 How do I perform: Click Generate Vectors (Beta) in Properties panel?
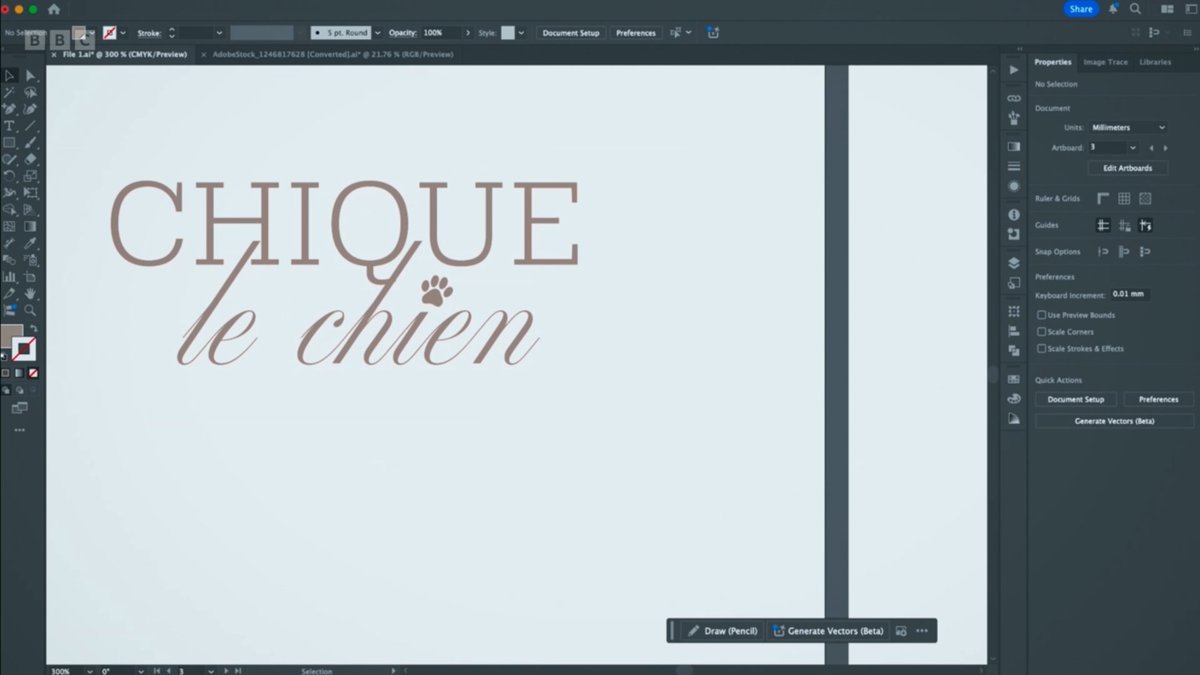pyautogui.click(x=1114, y=421)
